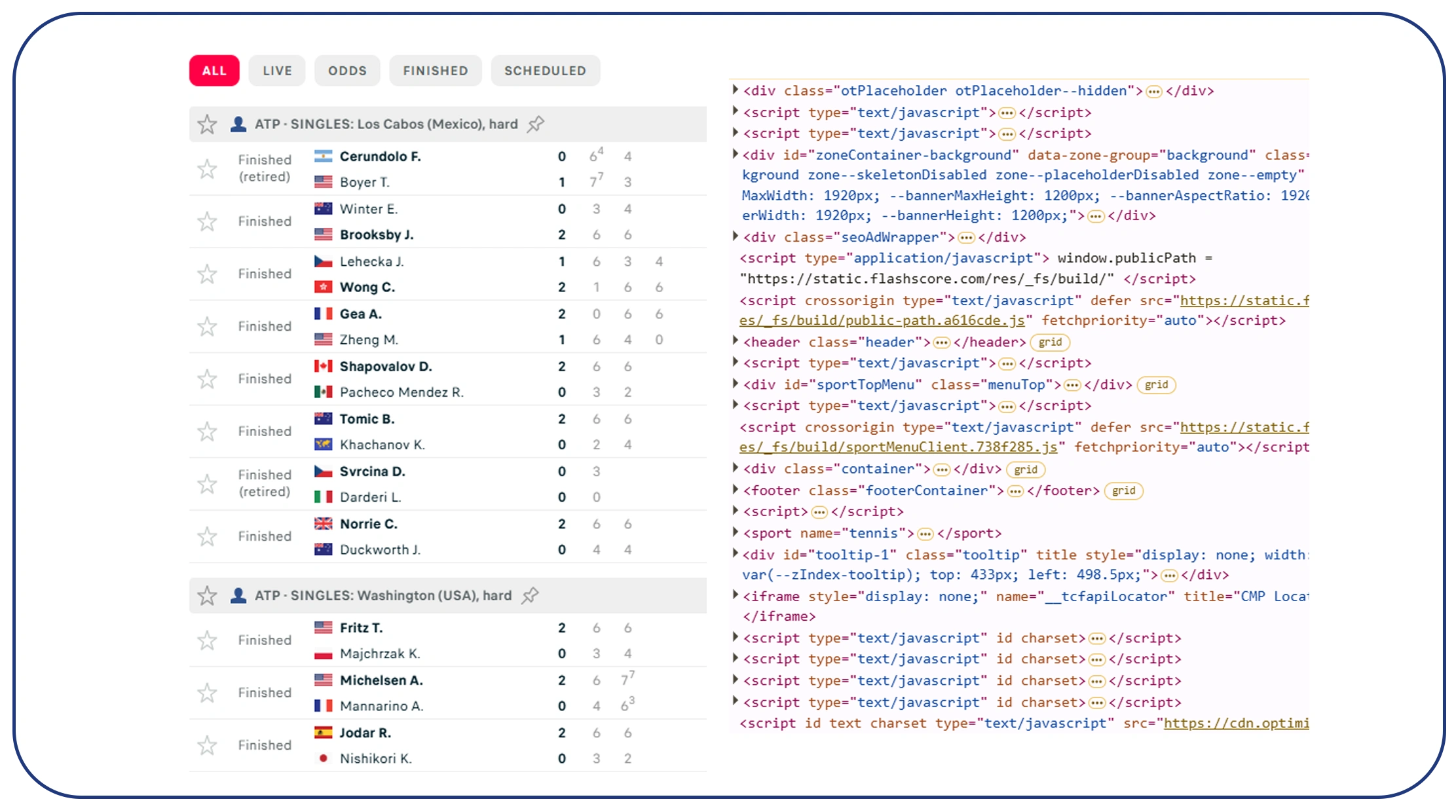
Task: Click Poland flag beside Majchrzak K.
Action: click(323, 653)
